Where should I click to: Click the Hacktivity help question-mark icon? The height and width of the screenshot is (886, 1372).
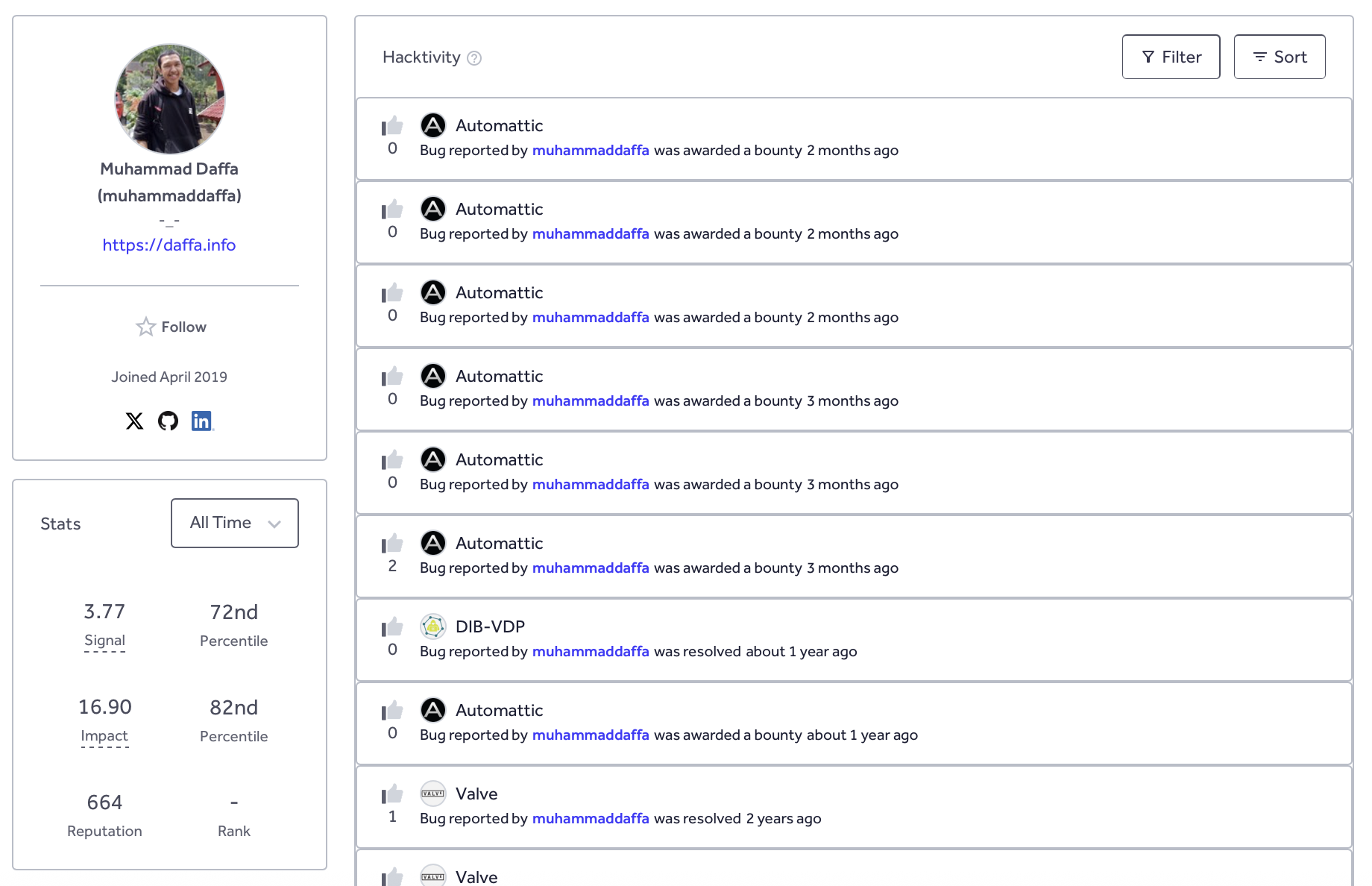coord(474,58)
